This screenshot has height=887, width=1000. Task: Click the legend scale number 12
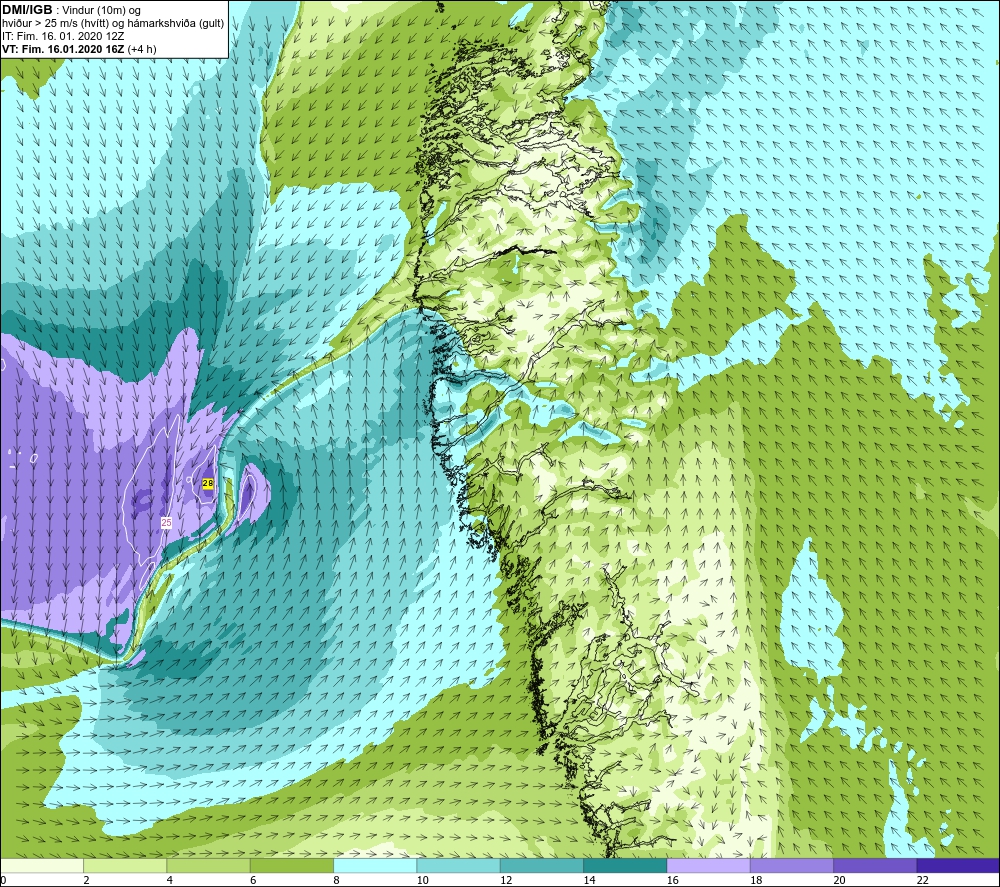(x=506, y=880)
